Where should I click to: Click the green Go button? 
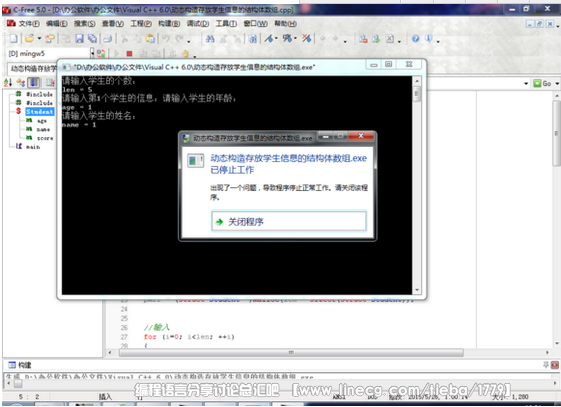coord(542,83)
